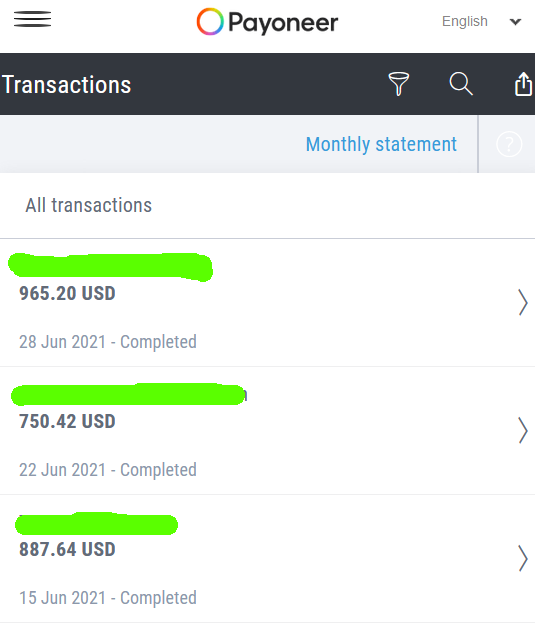Open the 15 Jun 2021 completed transaction
Image resolution: width=535 pixels, height=624 pixels.
(268, 559)
